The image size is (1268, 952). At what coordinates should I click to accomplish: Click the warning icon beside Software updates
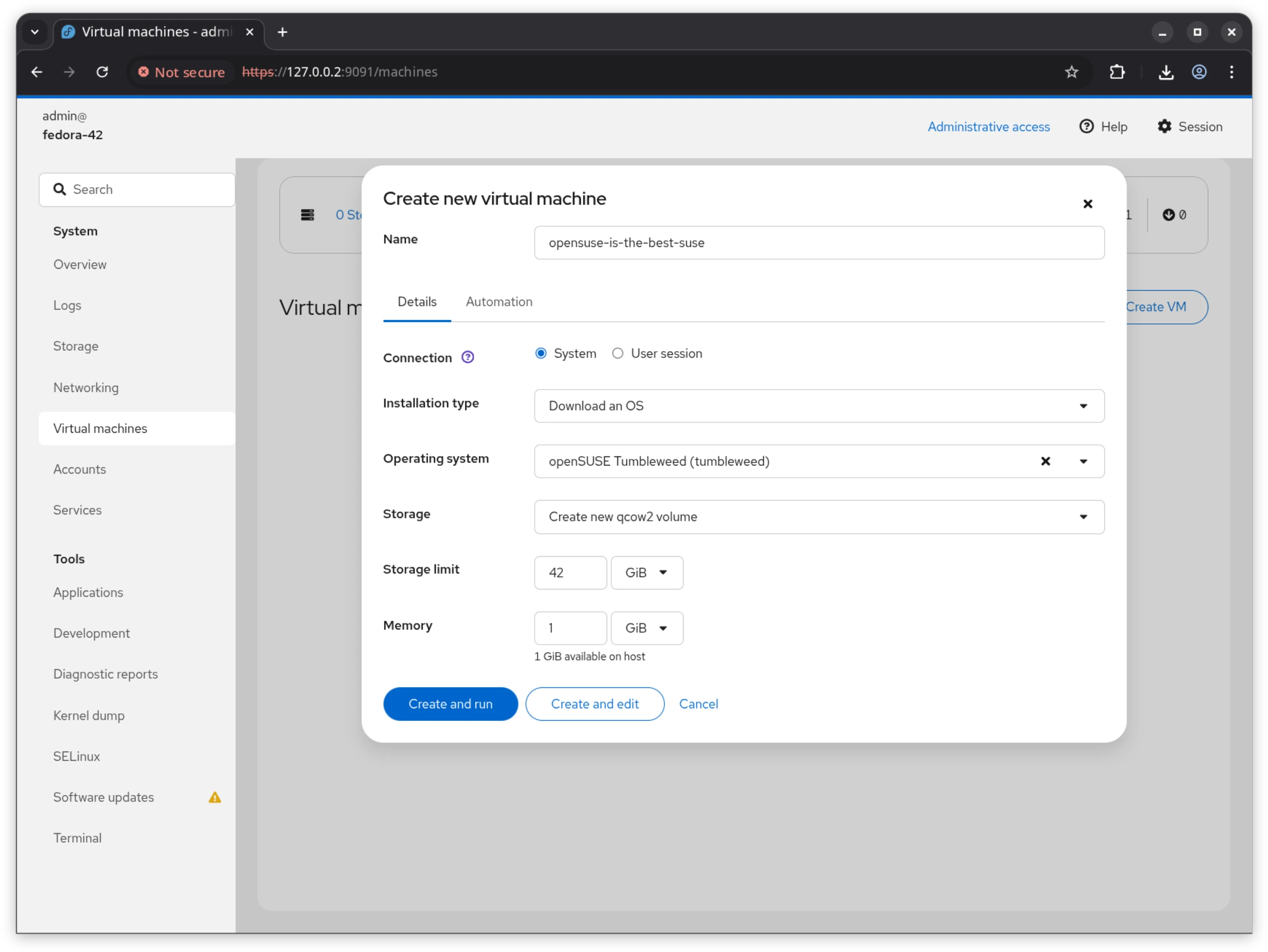click(215, 797)
